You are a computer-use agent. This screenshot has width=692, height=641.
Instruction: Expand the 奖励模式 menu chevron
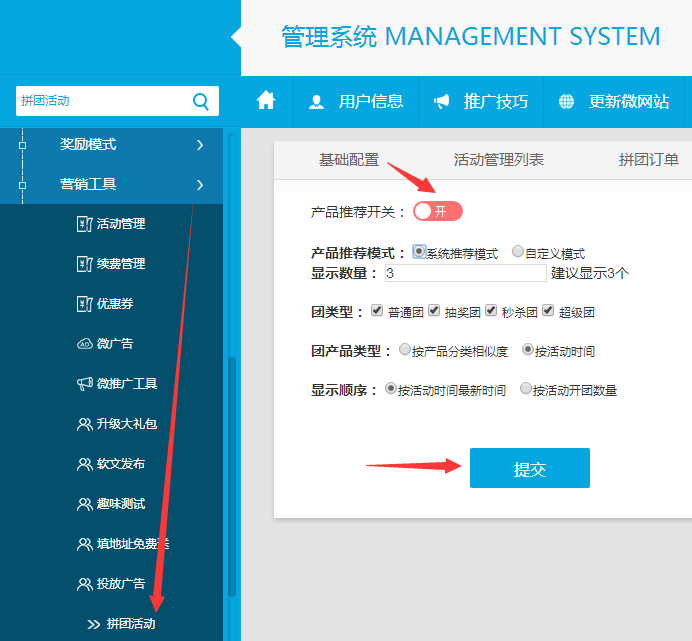pos(200,145)
